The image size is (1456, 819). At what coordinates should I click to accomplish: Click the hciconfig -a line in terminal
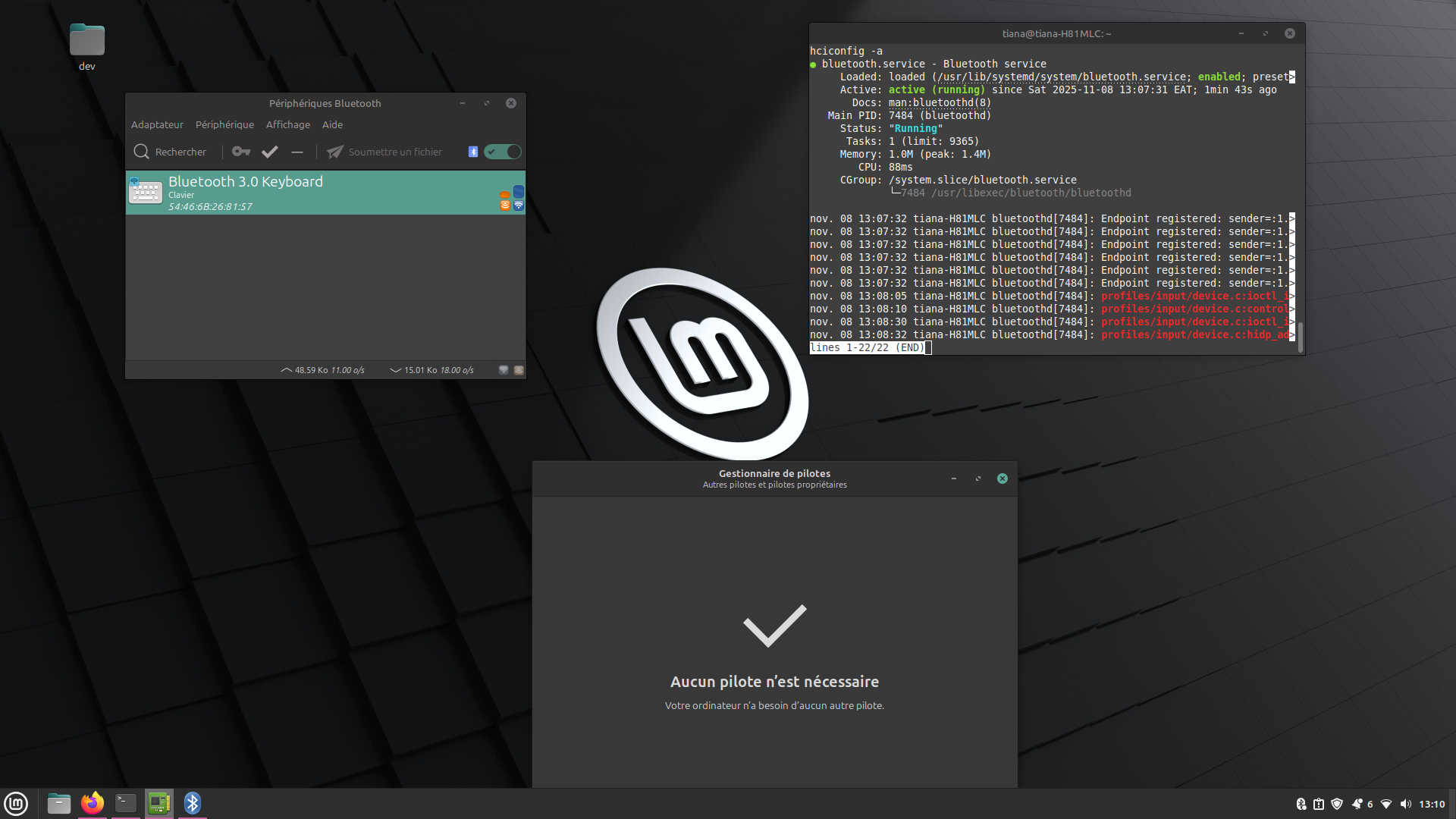(846, 51)
